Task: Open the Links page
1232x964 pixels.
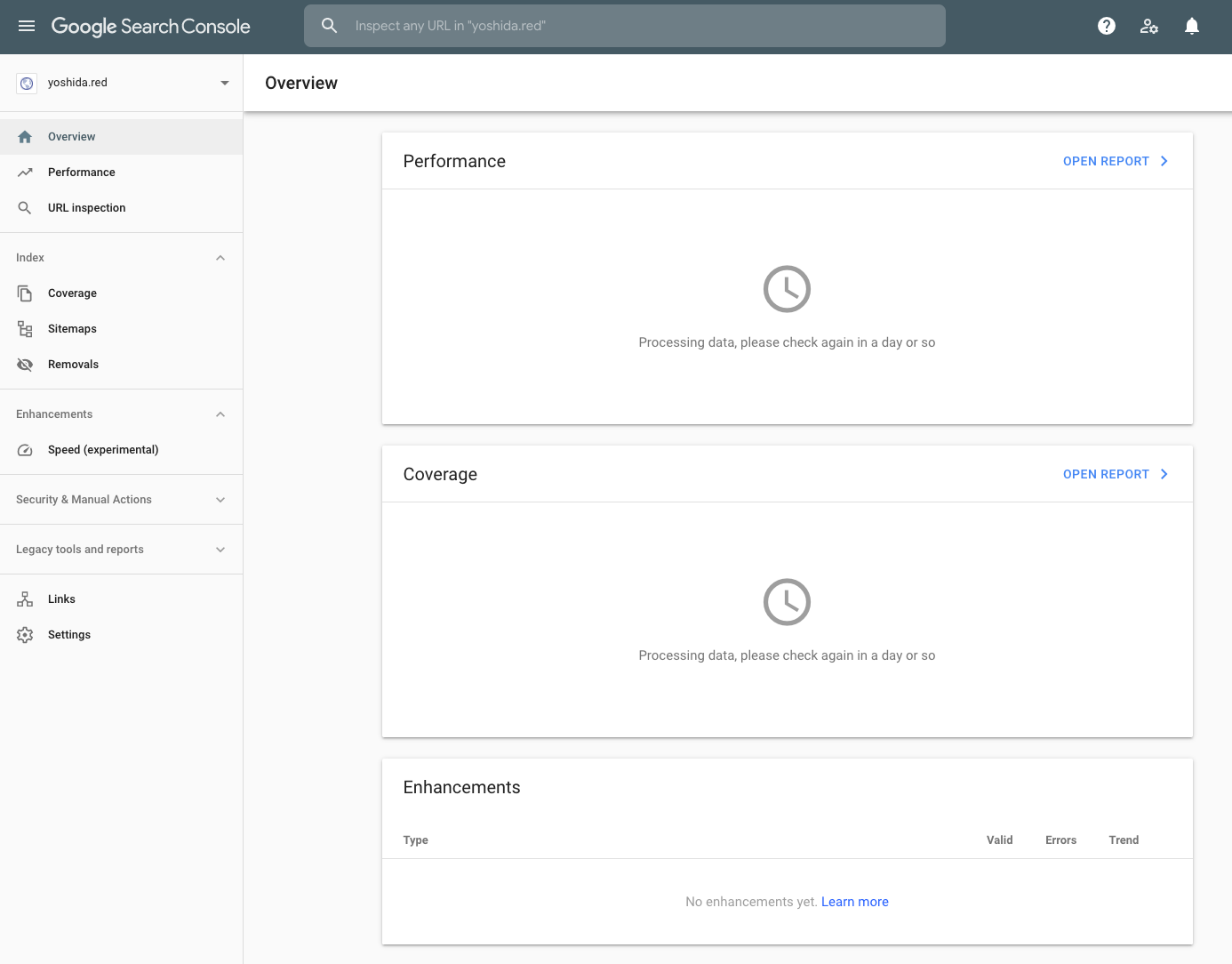Action: click(121, 599)
